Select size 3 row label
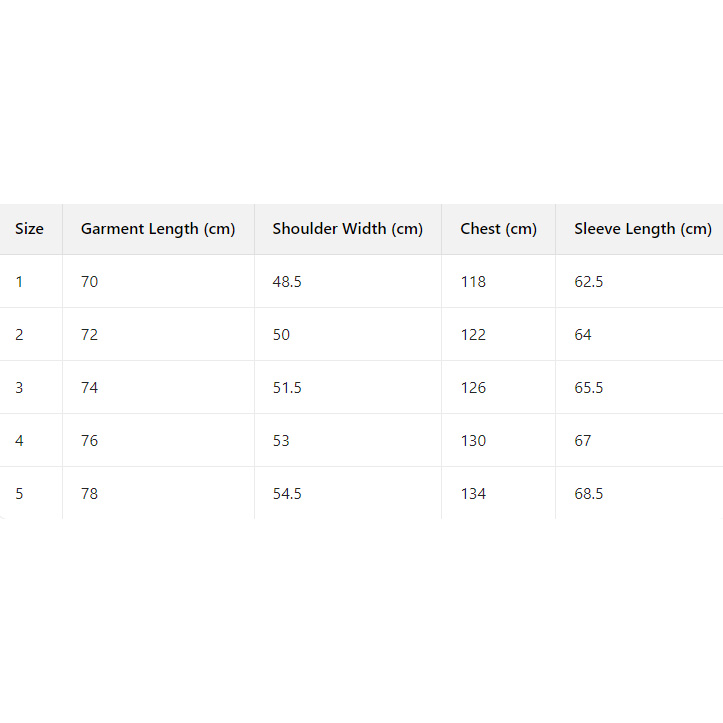 [x=19, y=388]
